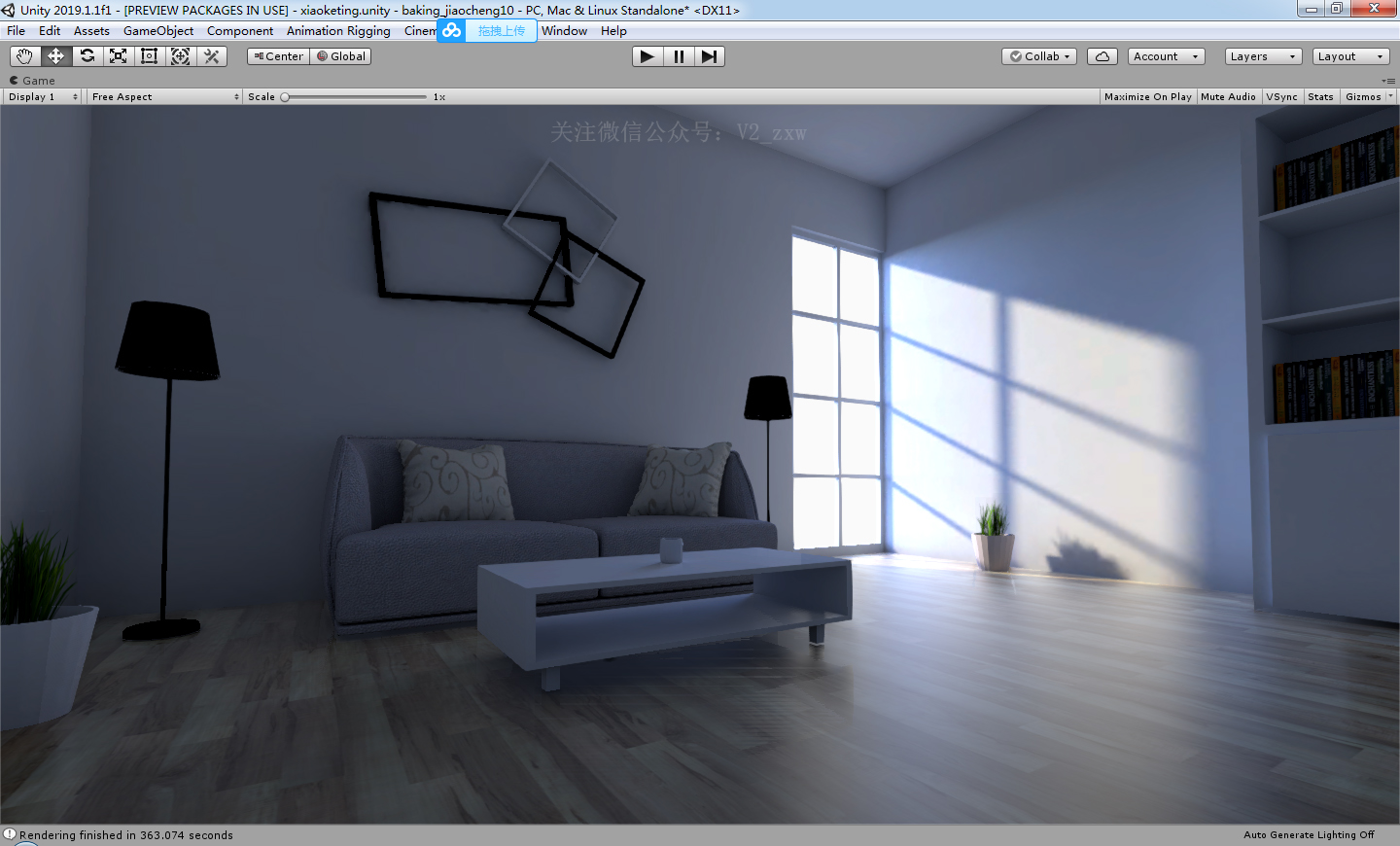Toggle Global handle rotation
The height and width of the screenshot is (846, 1400).
click(x=341, y=56)
